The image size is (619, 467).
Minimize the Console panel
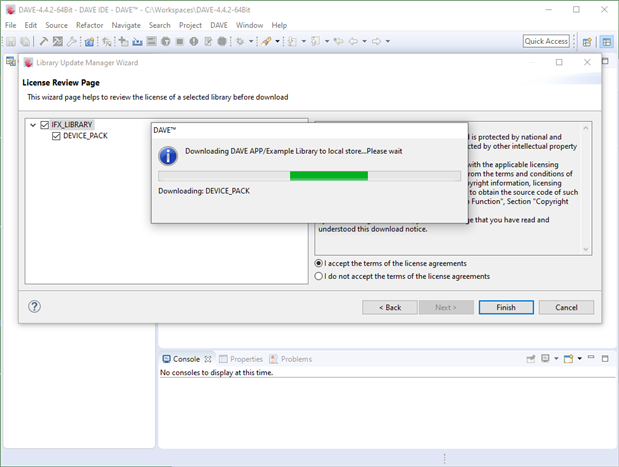click(x=591, y=357)
